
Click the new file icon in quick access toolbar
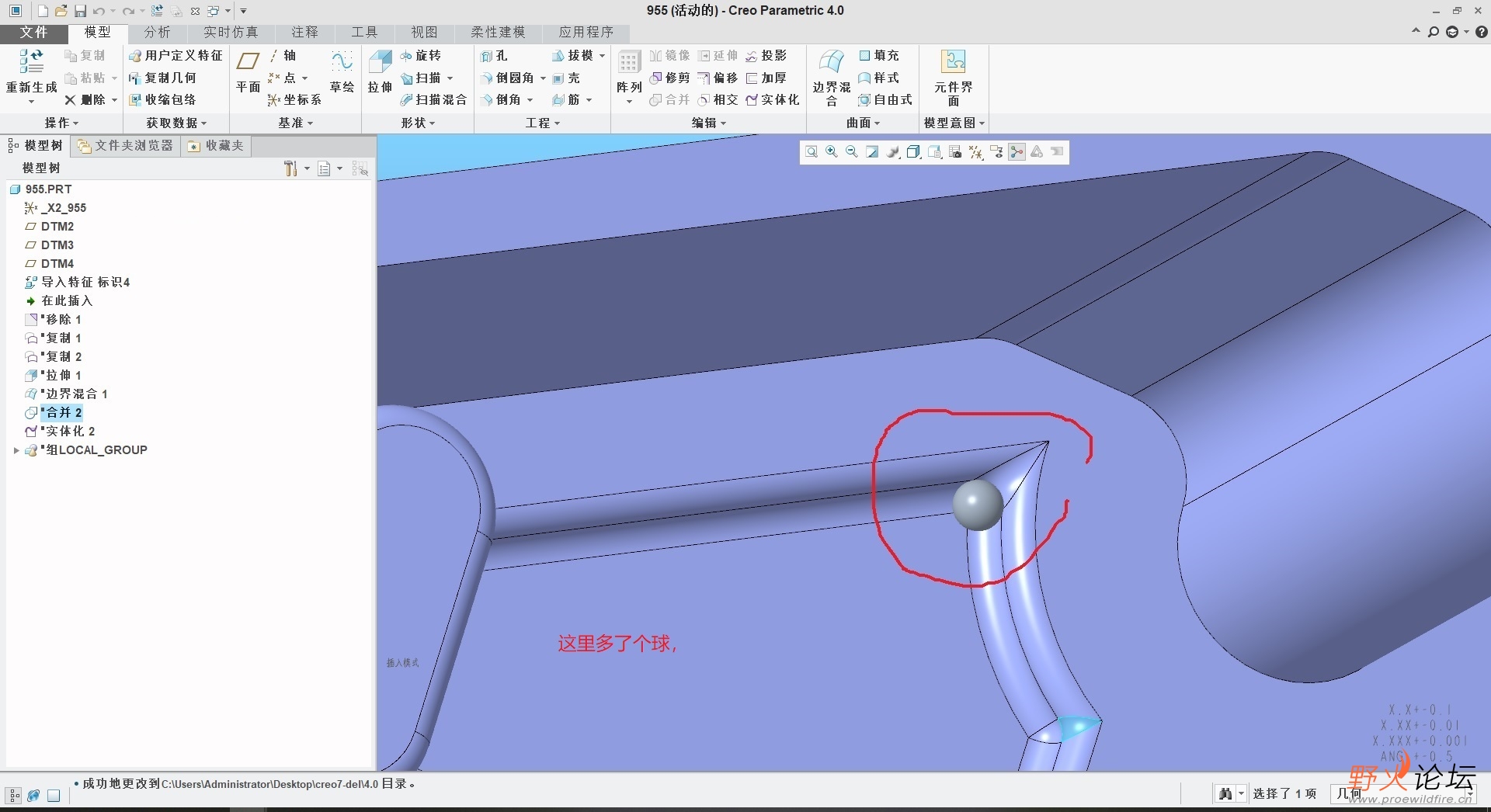click(x=43, y=11)
